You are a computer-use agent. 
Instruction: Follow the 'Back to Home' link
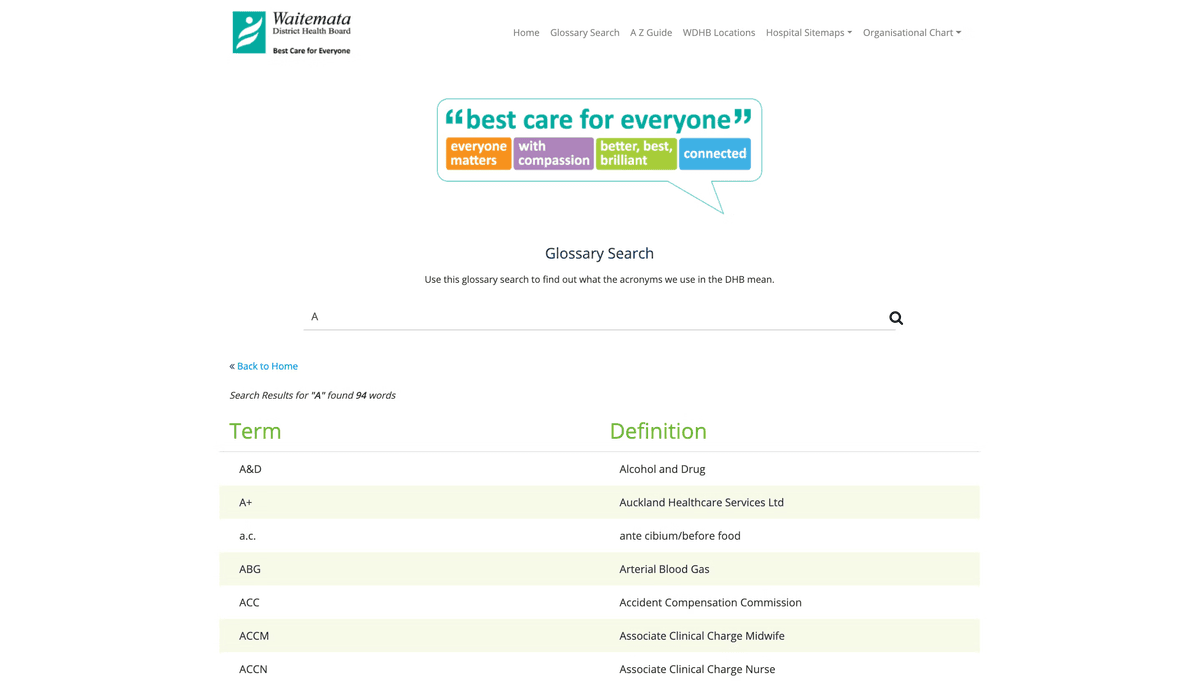click(267, 366)
